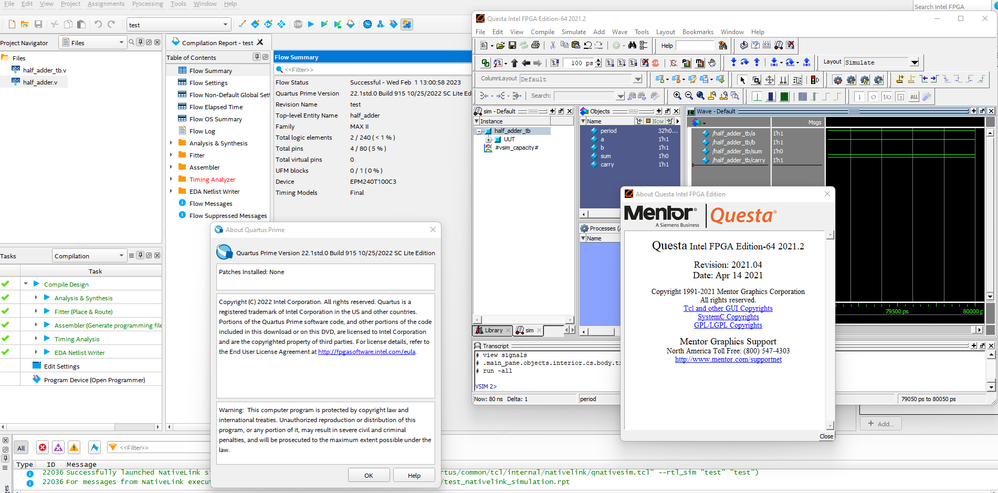The width and height of the screenshot is (998, 493).
Task: Click Program Device (Open Programmer) task
Action: pyautogui.click(x=94, y=380)
